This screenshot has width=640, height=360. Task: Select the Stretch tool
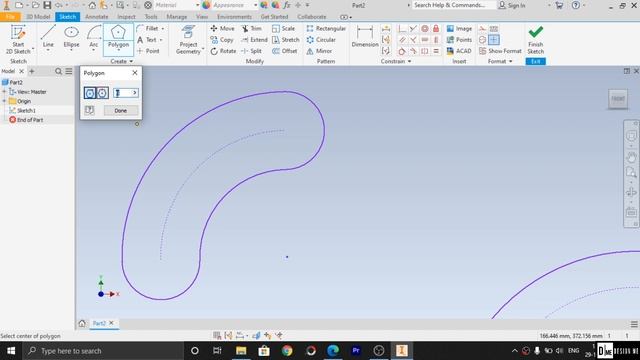pyautogui.click(x=286, y=40)
